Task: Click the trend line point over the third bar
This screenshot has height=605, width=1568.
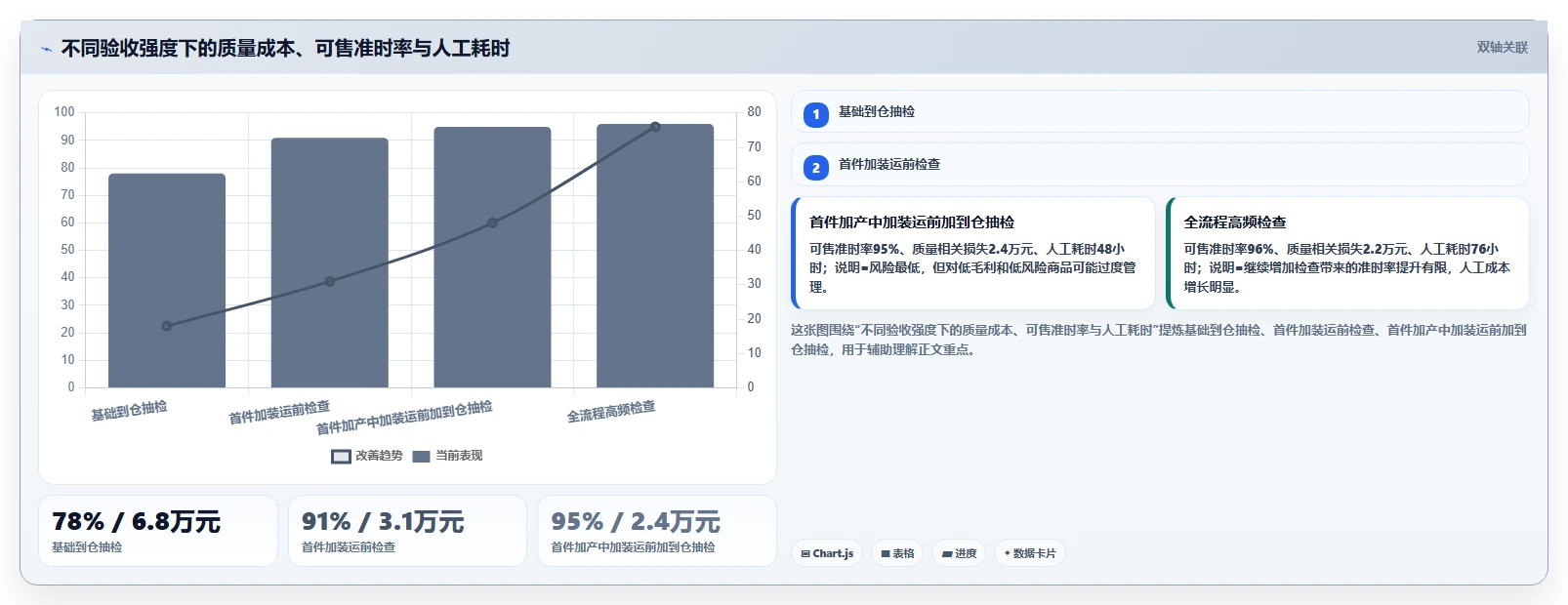Action: pyautogui.click(x=492, y=223)
